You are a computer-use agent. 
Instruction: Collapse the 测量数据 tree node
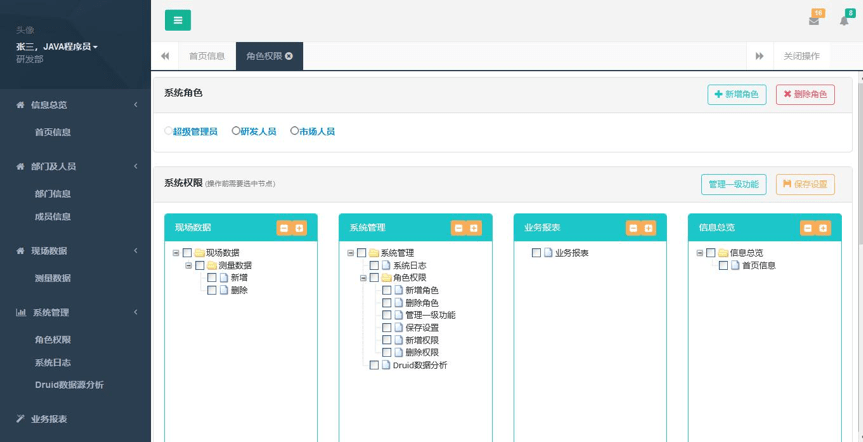(x=188, y=266)
